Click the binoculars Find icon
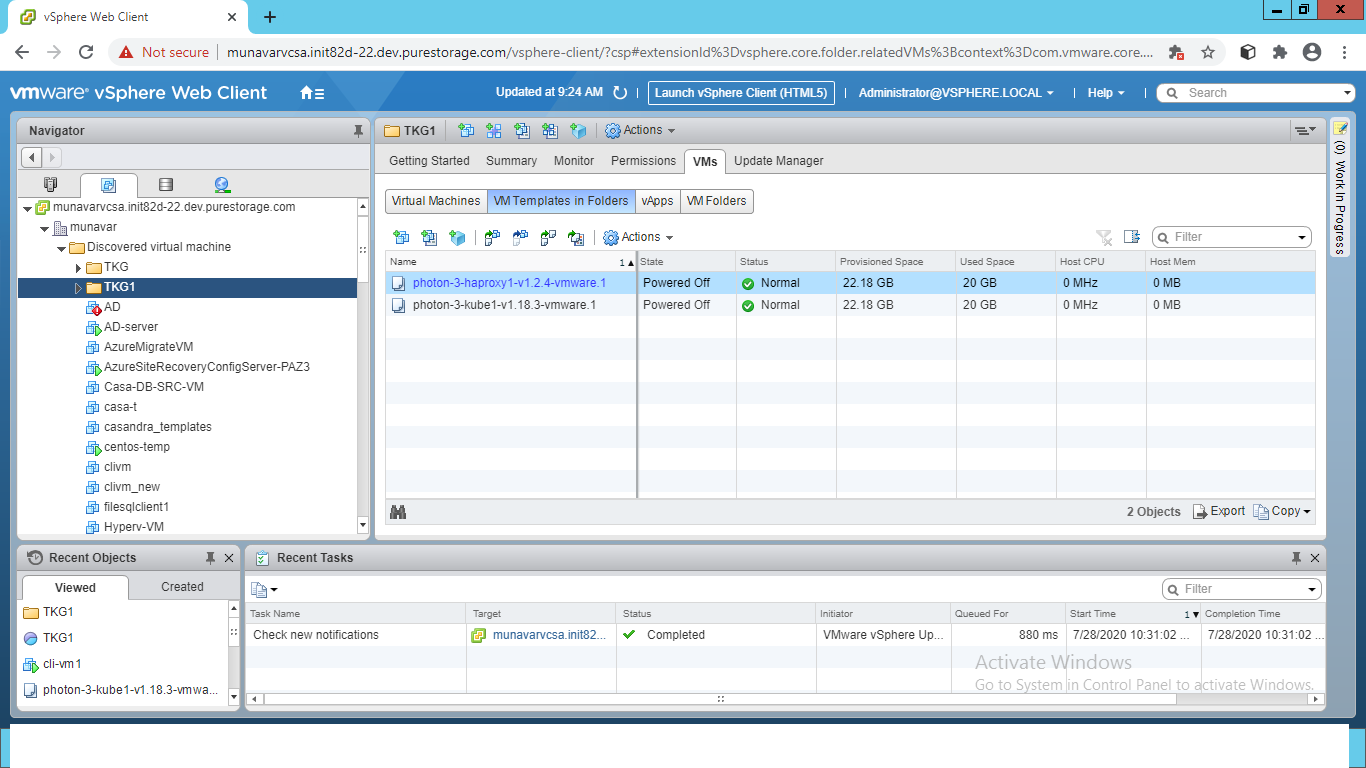 [x=398, y=511]
